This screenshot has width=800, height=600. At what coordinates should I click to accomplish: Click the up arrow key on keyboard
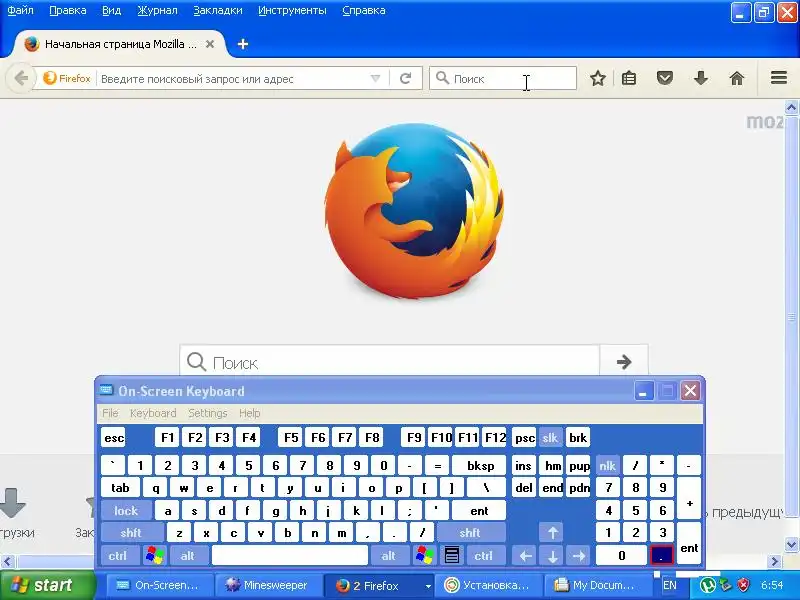553,533
